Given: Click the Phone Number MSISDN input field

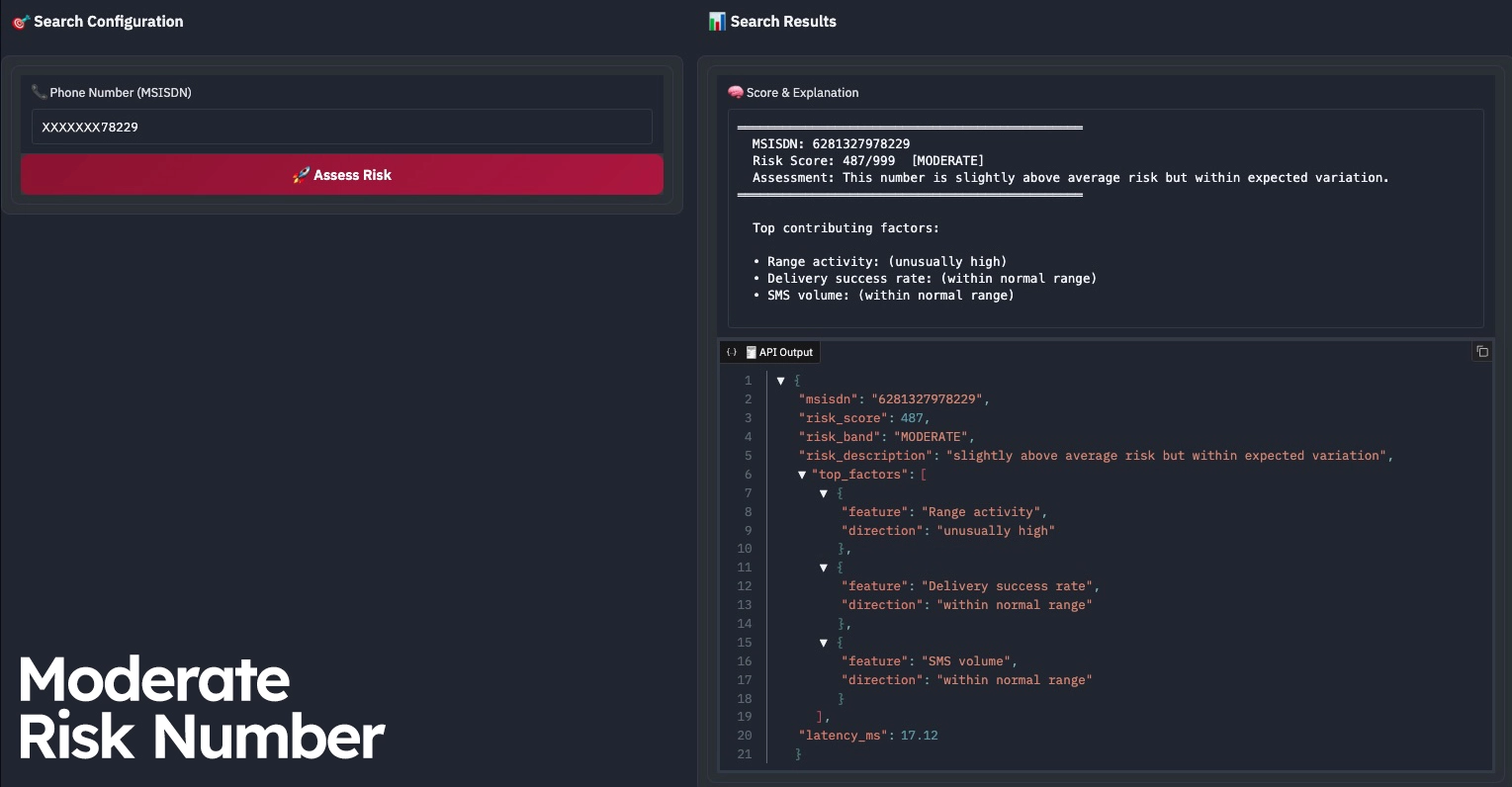Looking at the screenshot, I should 342,127.
